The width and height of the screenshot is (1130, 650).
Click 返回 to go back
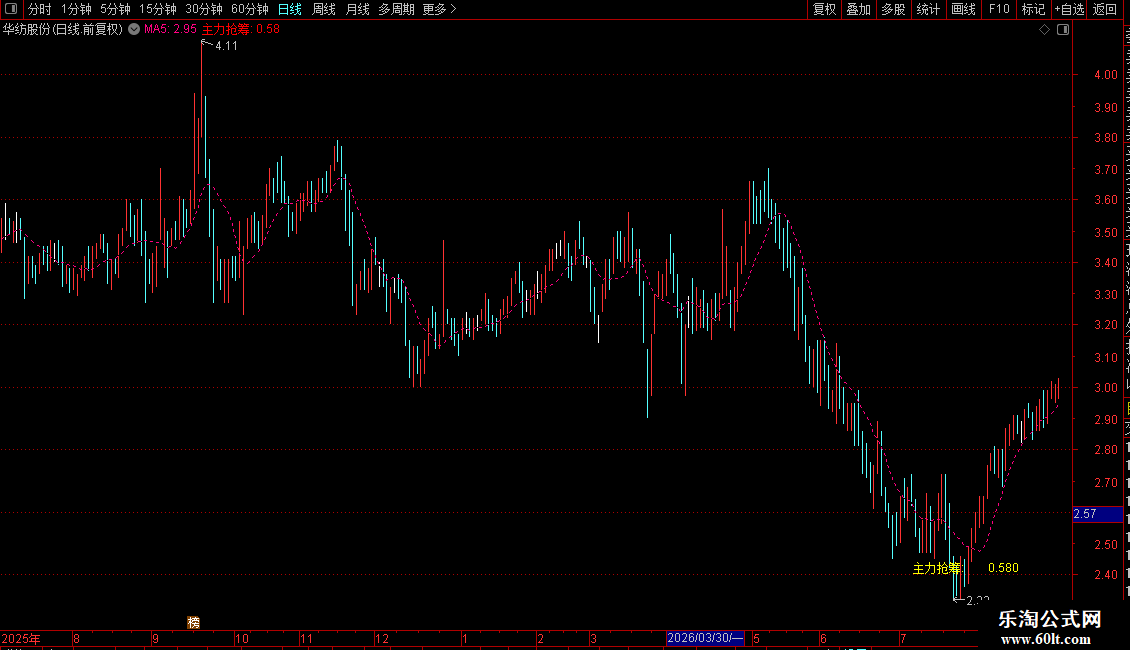(x=1104, y=9)
